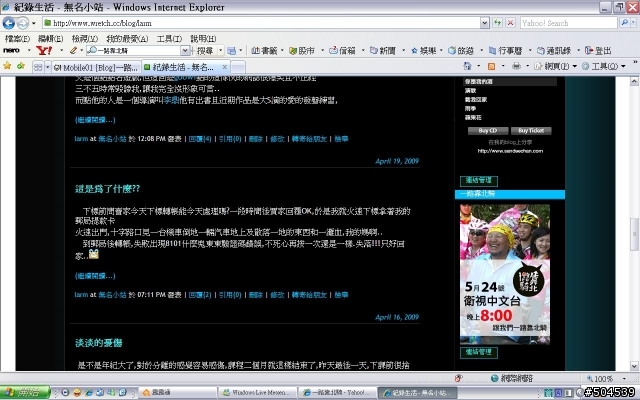Open the 我的最愛(A) menu
The image size is (640, 400).
coord(127,39)
